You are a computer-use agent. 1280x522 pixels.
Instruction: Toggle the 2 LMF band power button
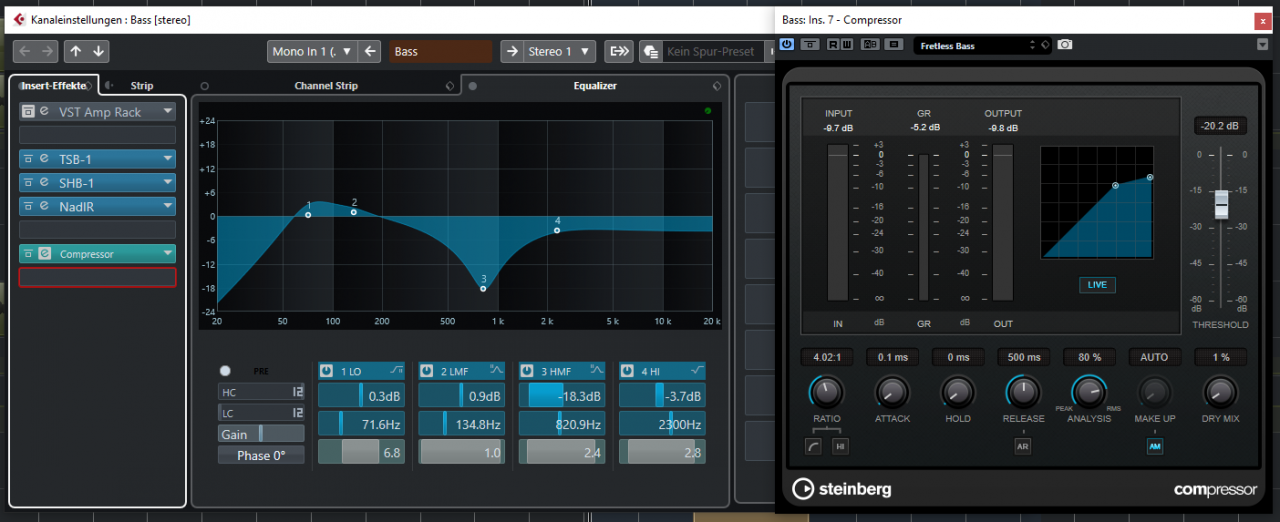pos(427,371)
